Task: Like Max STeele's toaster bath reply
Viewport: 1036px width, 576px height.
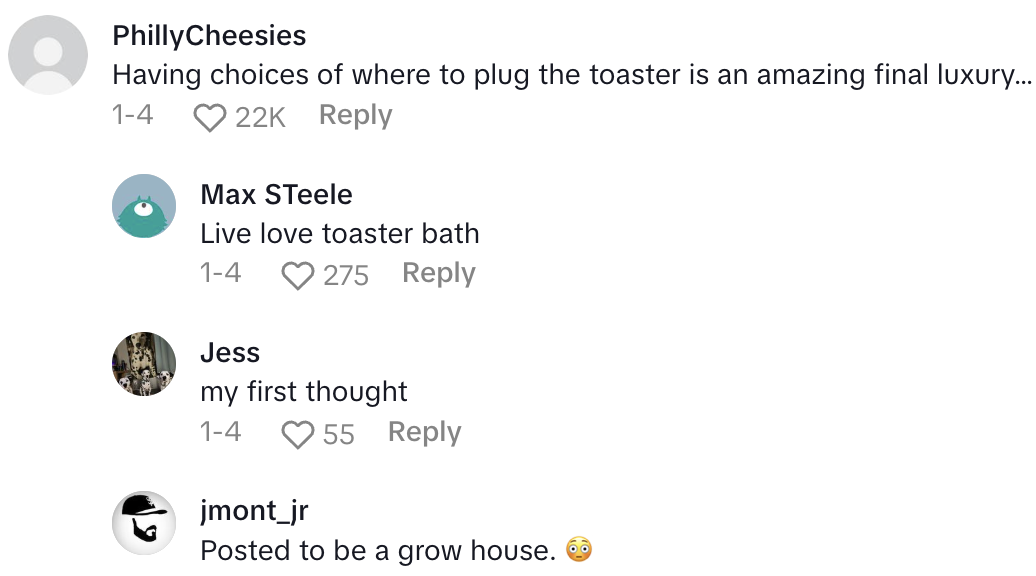Action: 297,276
